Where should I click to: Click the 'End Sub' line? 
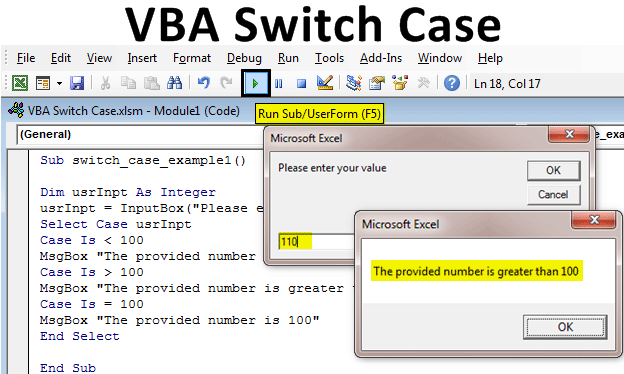click(68, 368)
